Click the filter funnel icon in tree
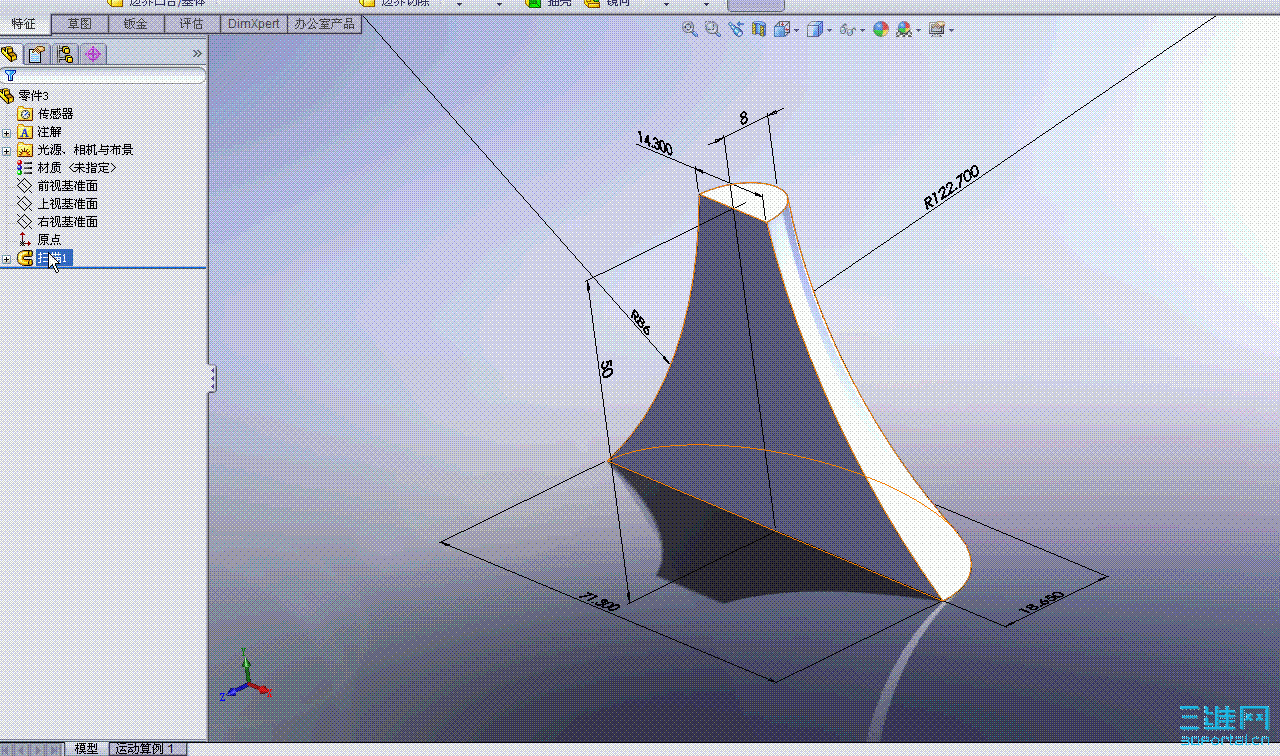 pos(10,75)
